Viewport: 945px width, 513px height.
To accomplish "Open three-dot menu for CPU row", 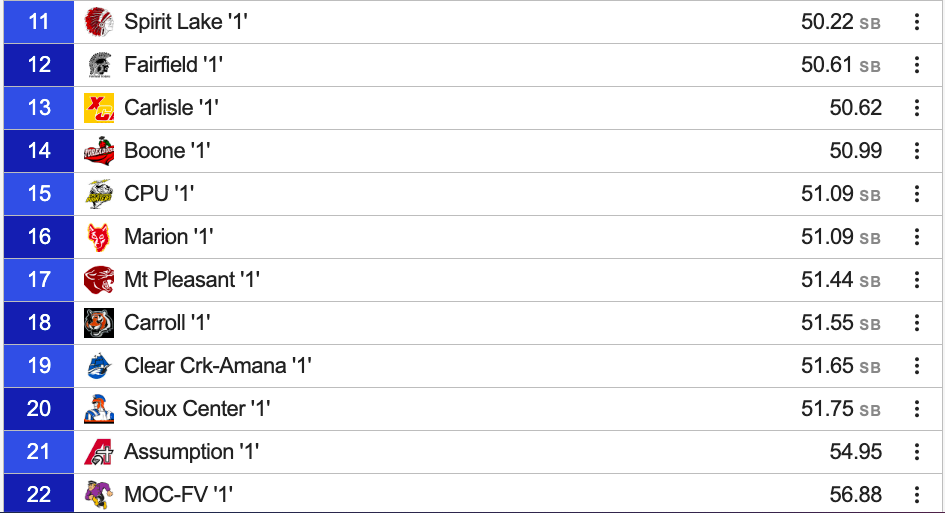I will point(917,194).
